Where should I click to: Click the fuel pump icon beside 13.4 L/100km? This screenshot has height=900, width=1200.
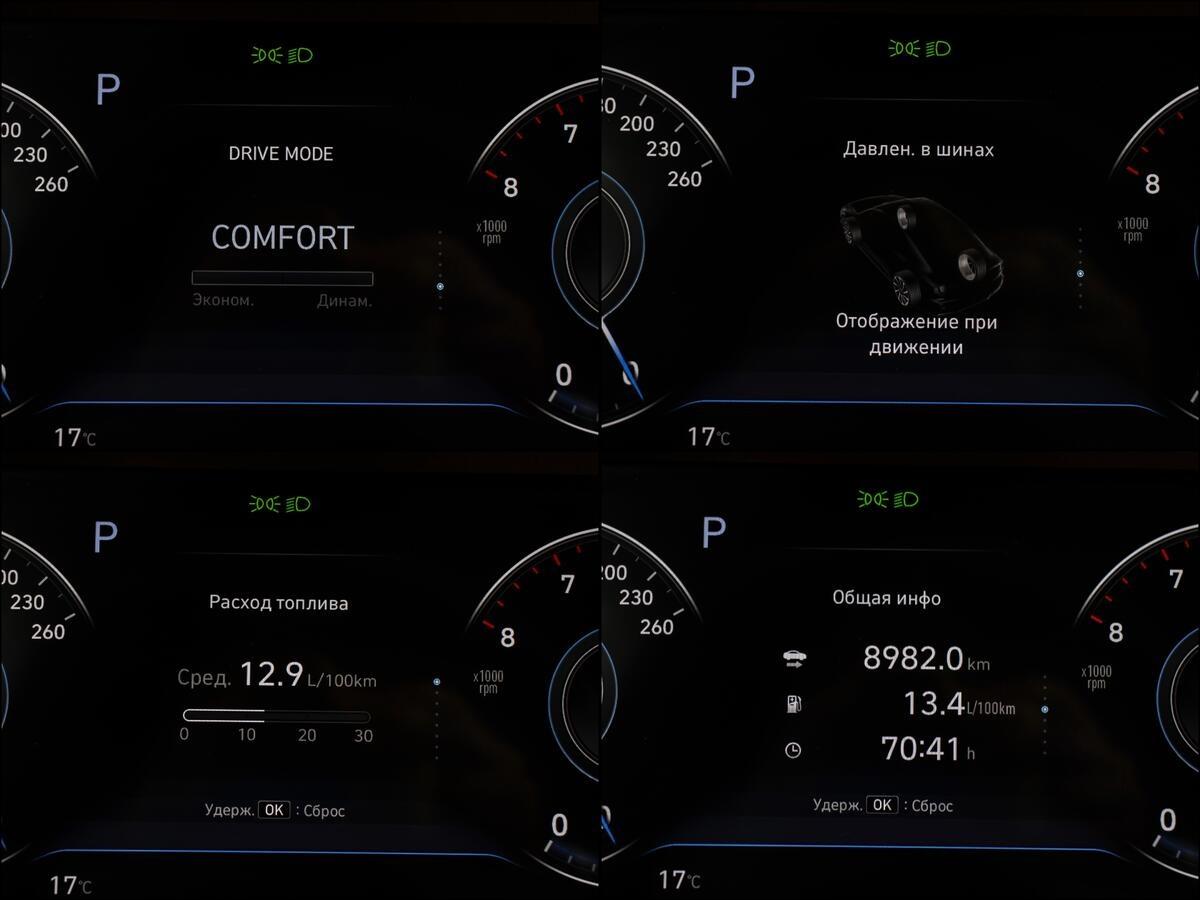click(x=793, y=704)
